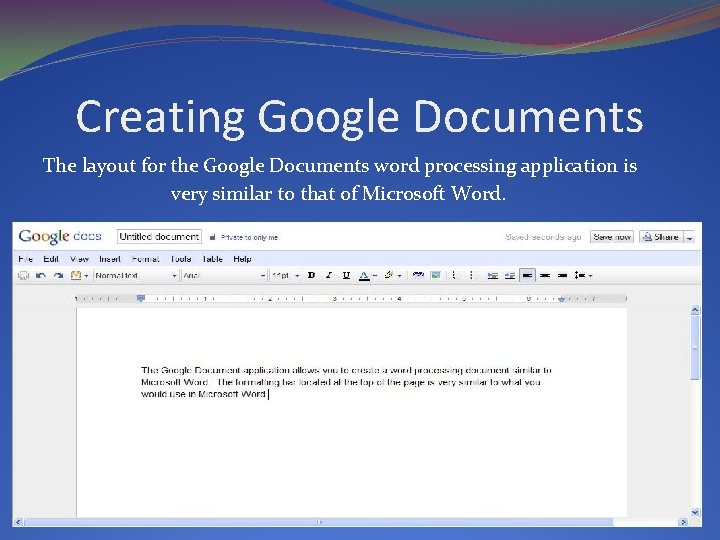The image size is (720, 540).
Task: Open the View menu
Action: tap(79, 259)
